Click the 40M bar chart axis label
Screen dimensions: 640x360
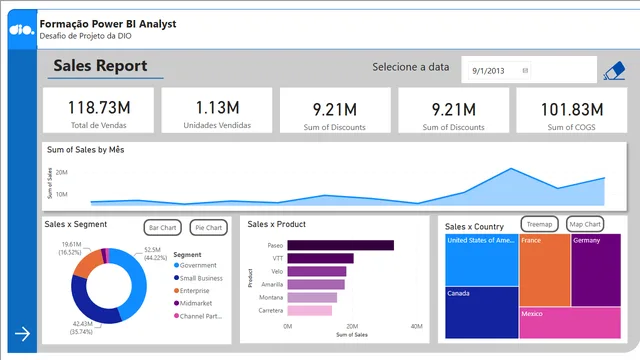tap(416, 326)
